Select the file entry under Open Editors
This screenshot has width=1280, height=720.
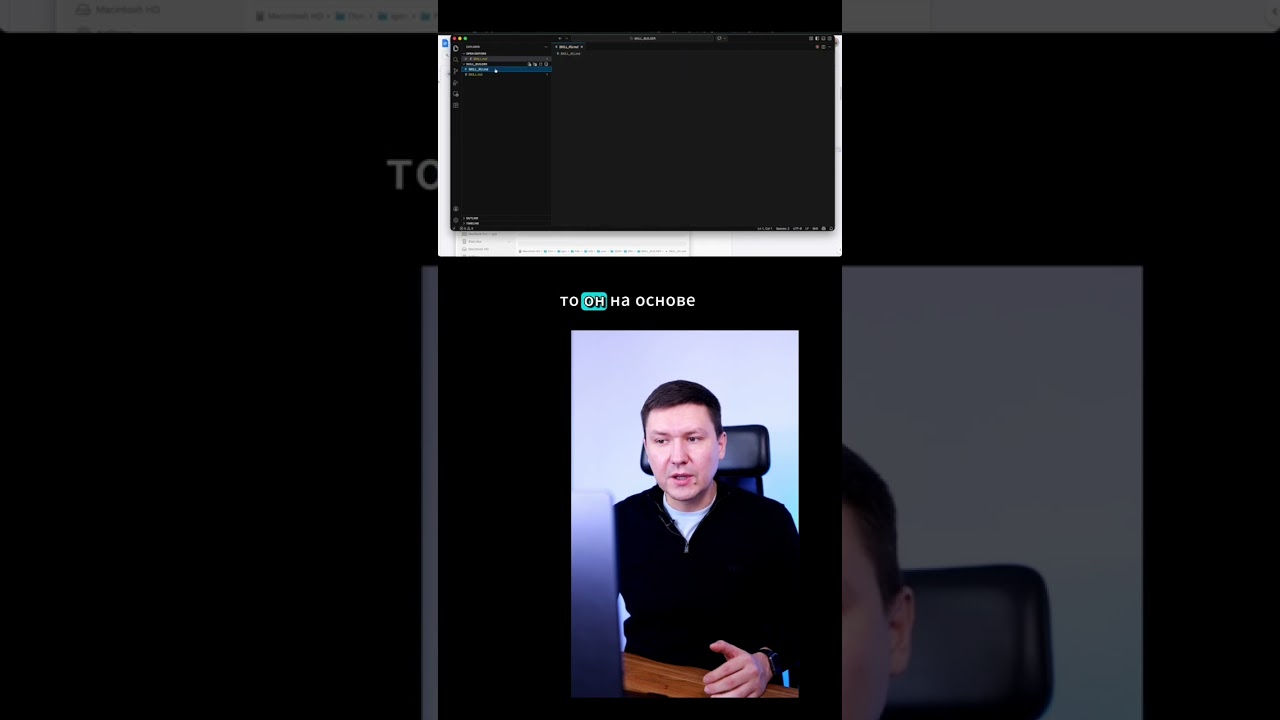pyautogui.click(x=505, y=59)
